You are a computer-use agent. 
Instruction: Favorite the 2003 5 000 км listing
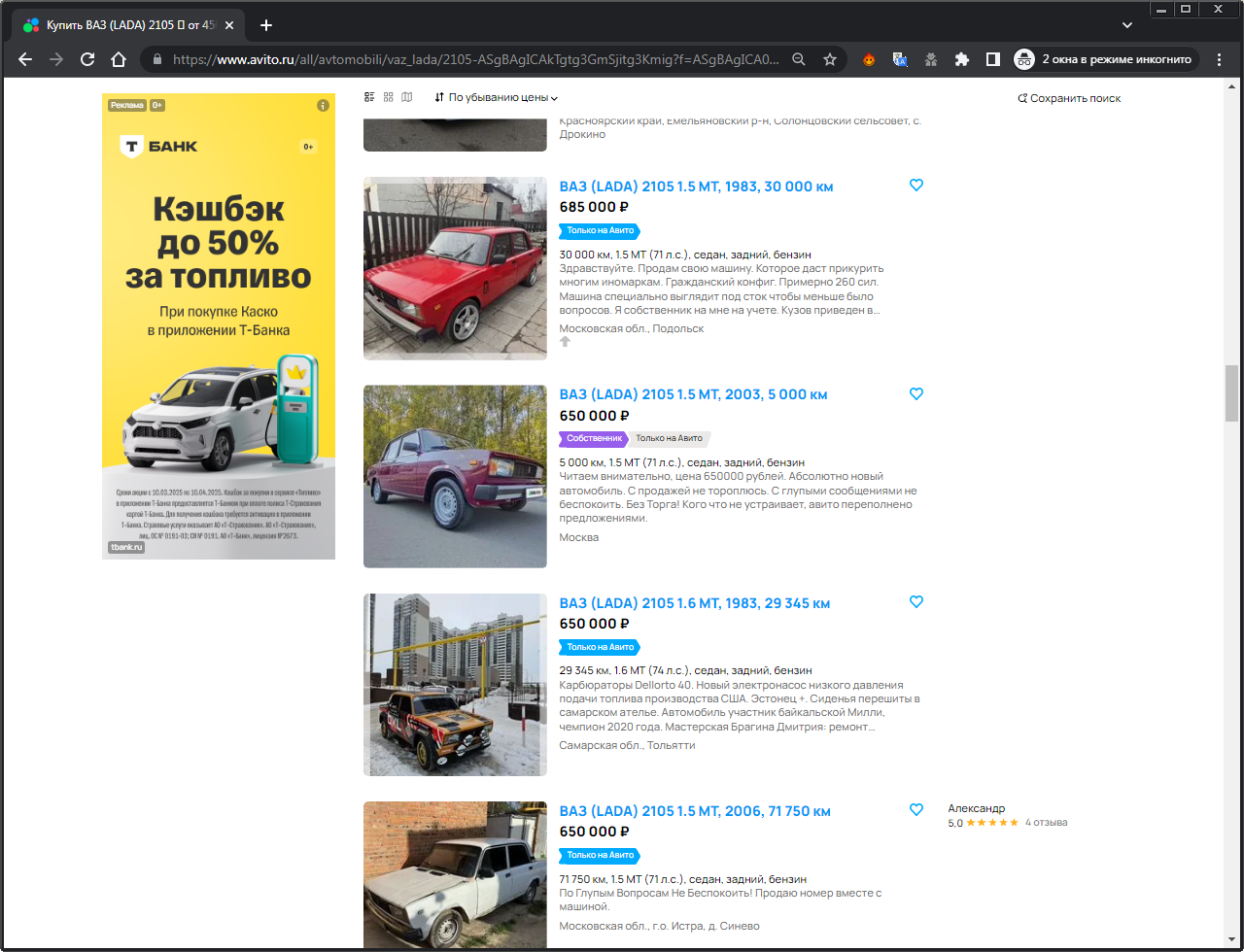(x=916, y=393)
